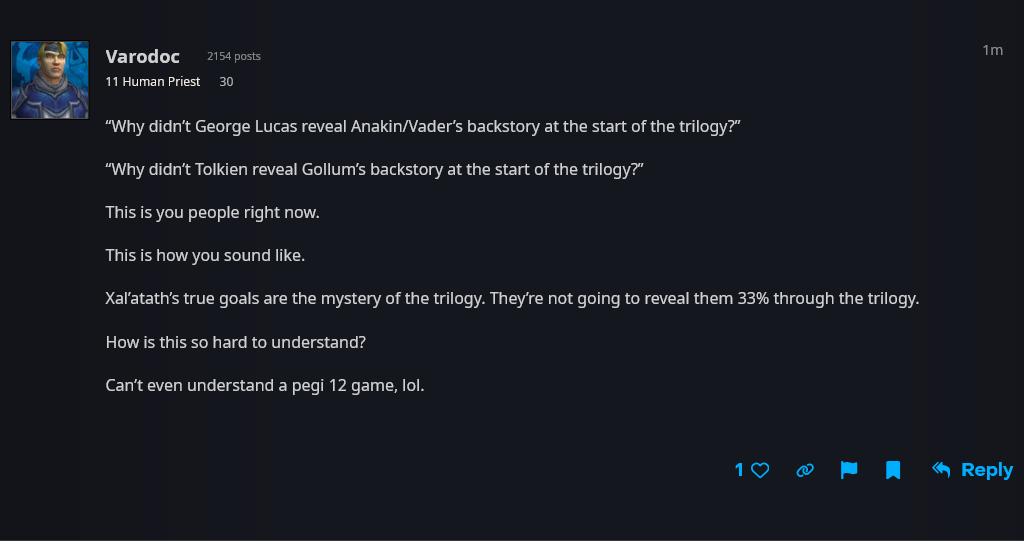Click the achievement number 30
Screen dimensions: 1024x541
[x=226, y=82]
